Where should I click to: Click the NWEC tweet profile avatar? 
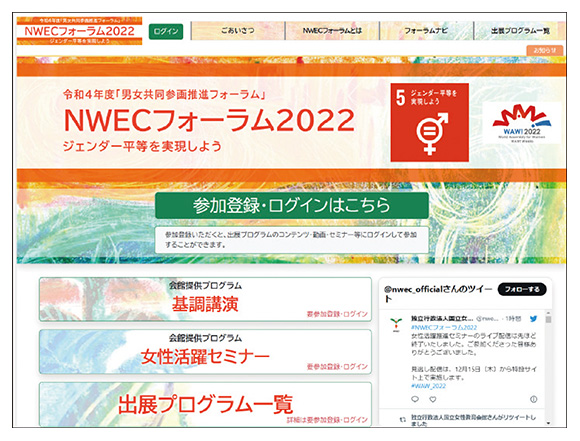(x=395, y=324)
